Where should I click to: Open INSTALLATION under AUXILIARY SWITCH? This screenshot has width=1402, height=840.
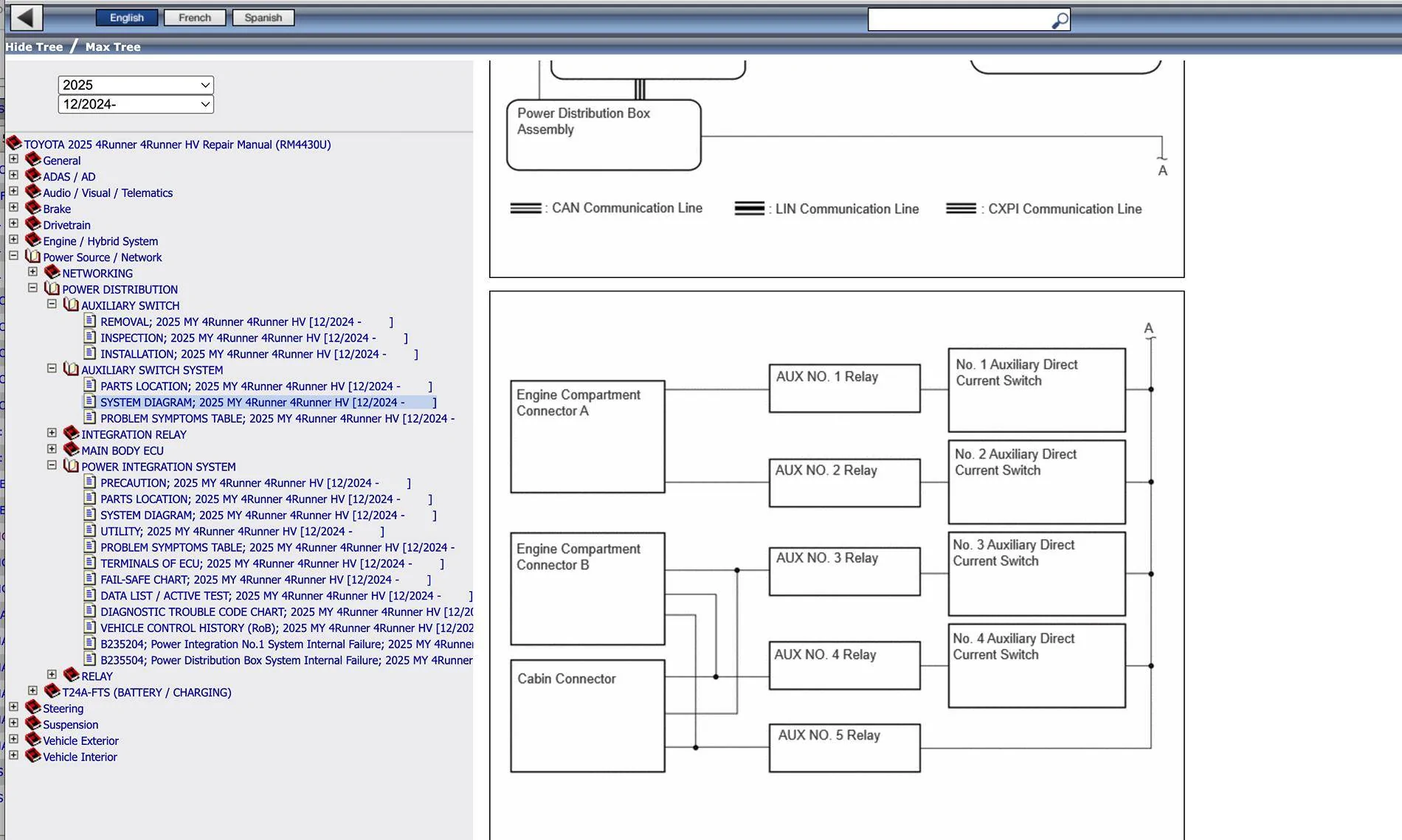click(x=259, y=354)
